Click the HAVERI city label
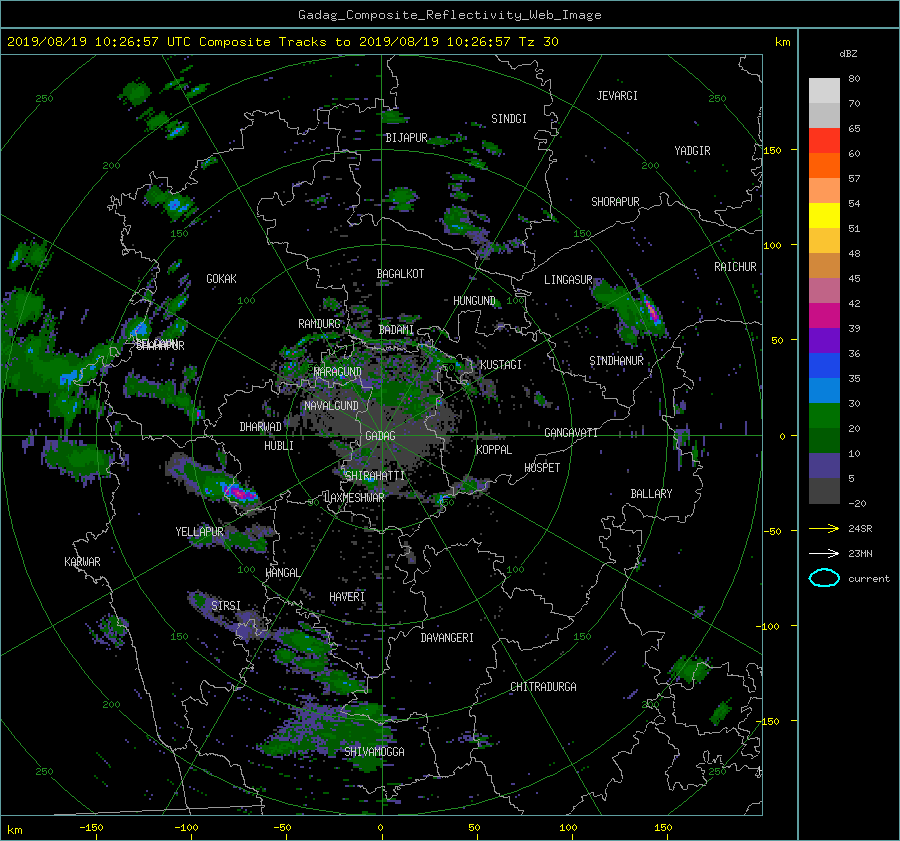This screenshot has width=900, height=841. 347,597
